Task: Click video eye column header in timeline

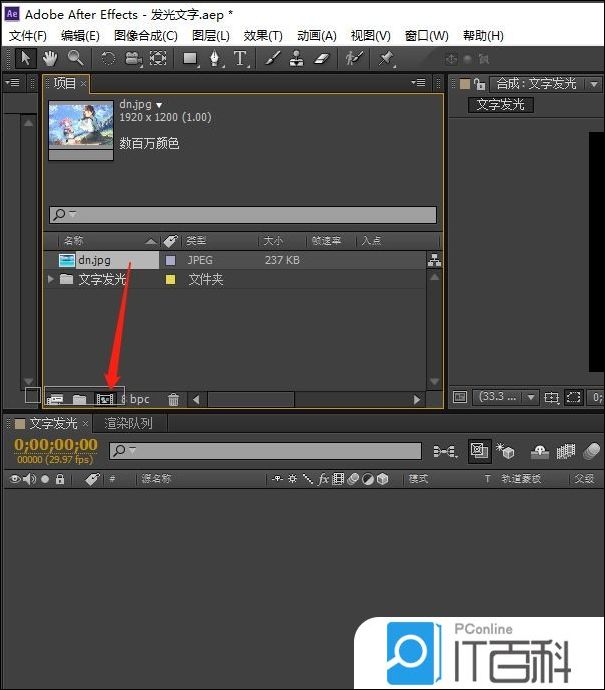Action: click(x=15, y=479)
